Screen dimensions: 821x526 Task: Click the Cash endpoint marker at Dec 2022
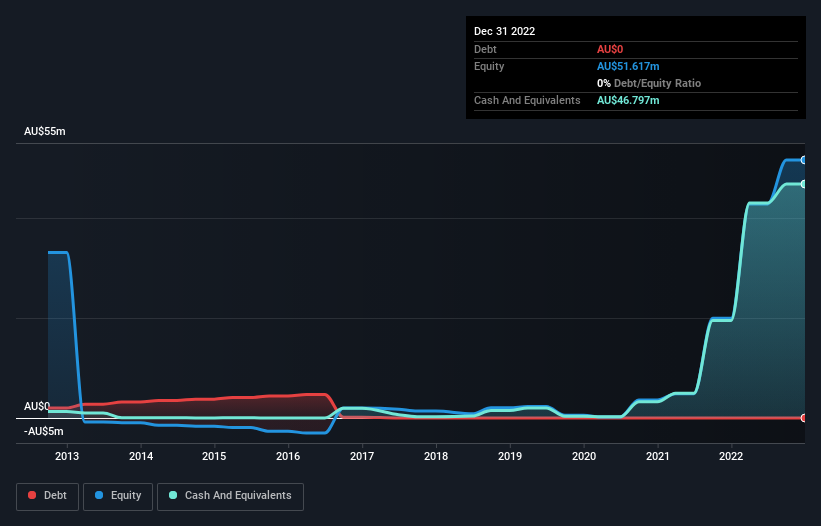point(804,184)
